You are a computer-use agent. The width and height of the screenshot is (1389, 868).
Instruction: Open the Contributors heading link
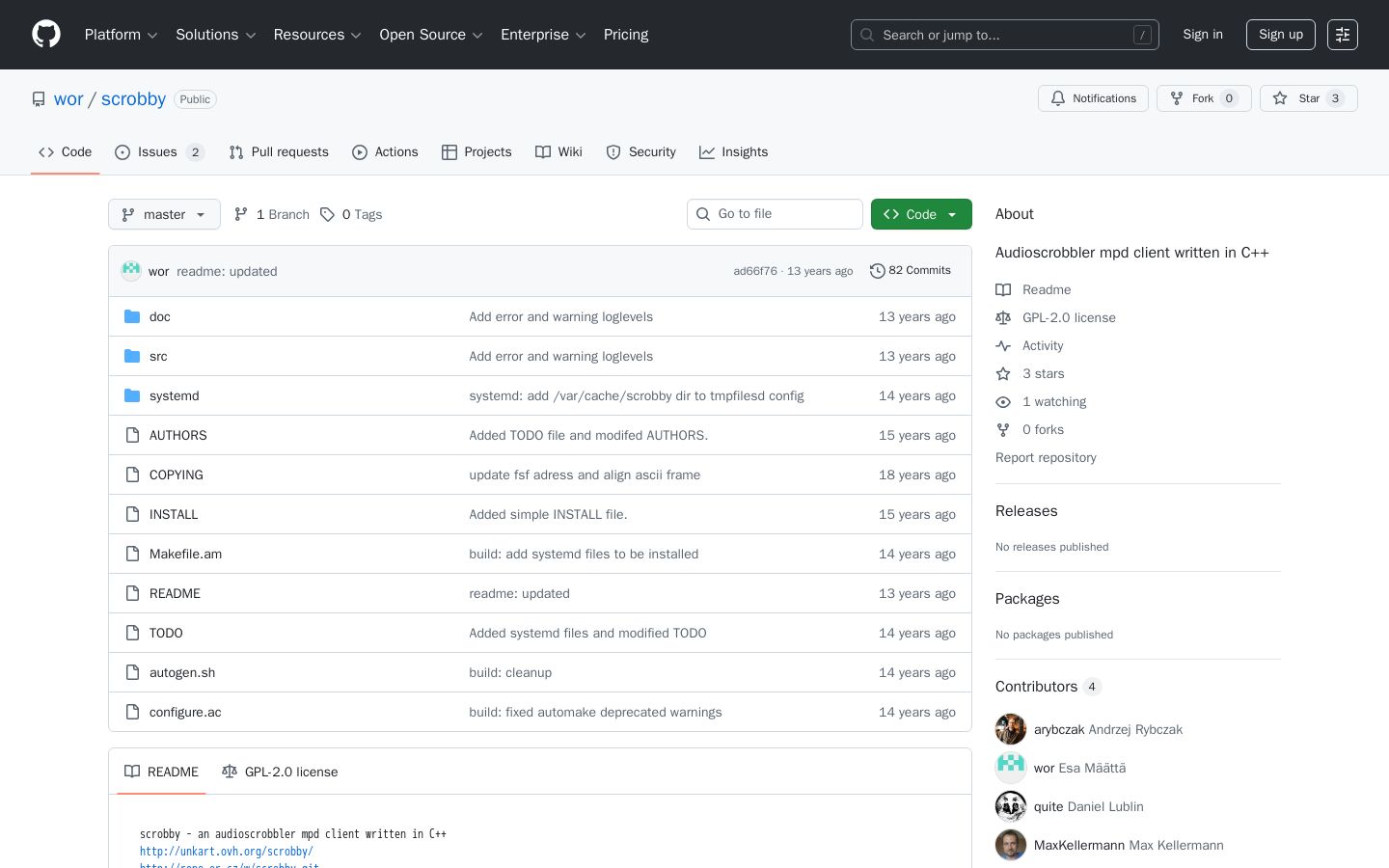pyautogui.click(x=1049, y=687)
